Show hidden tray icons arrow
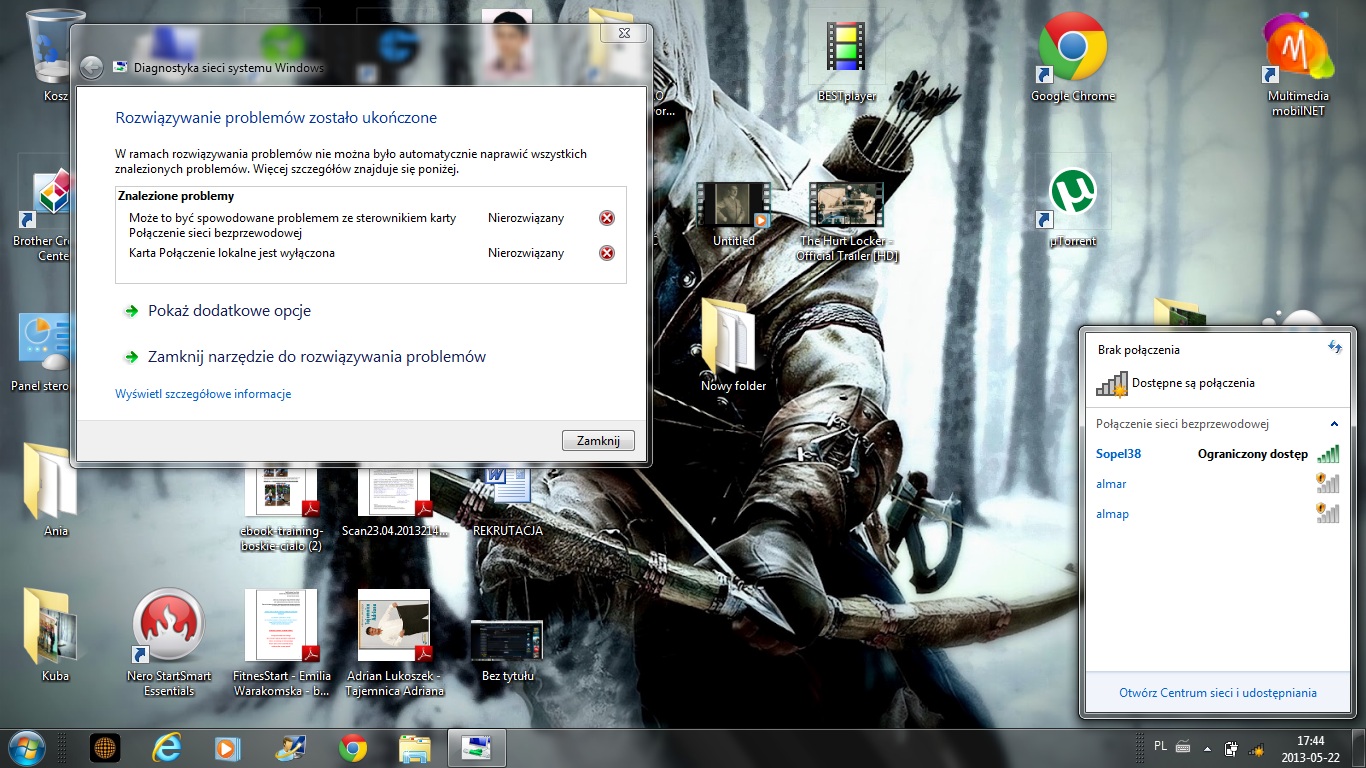This screenshot has width=1366, height=768. coord(1209,748)
